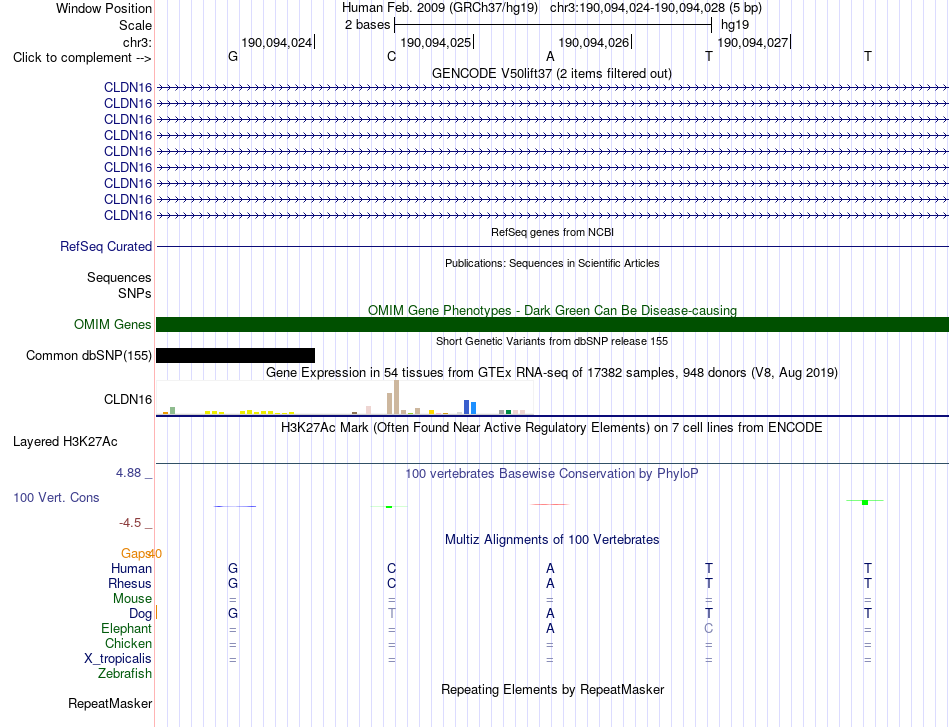
Task: Click the 'X_tropicalis' alignment row label
Action: tap(118, 659)
